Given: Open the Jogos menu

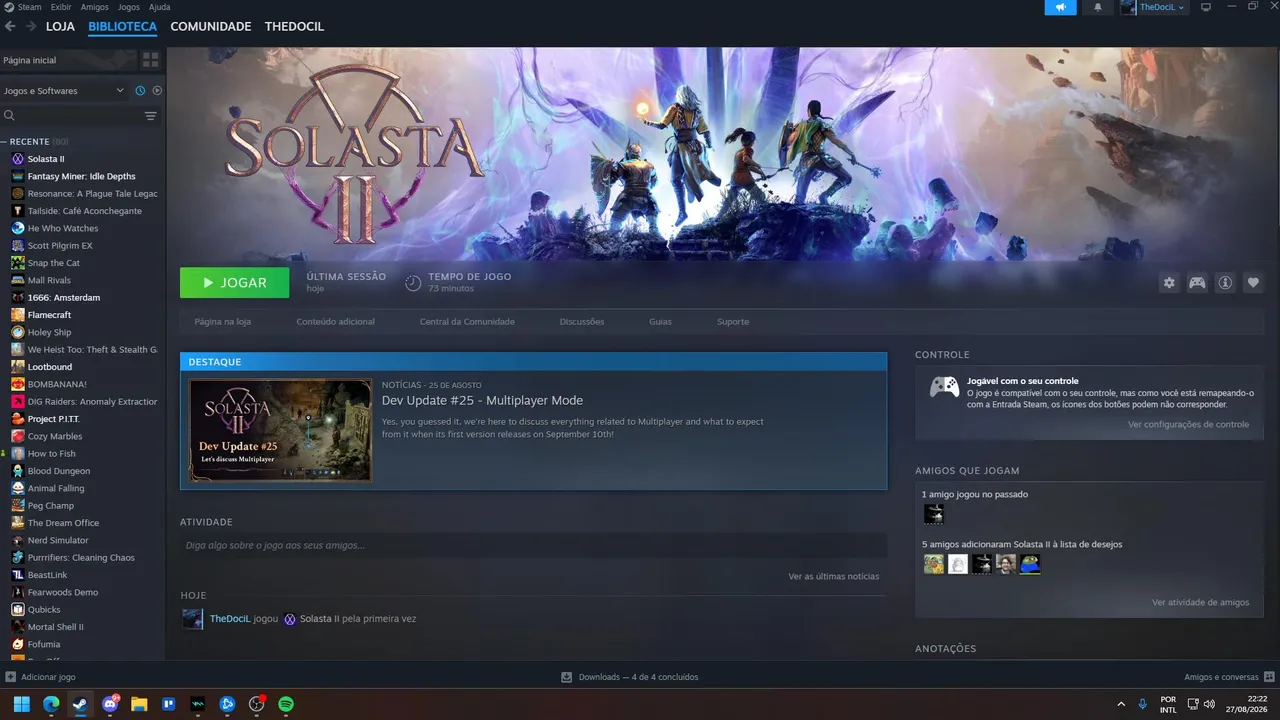Looking at the screenshot, I should click(129, 7).
